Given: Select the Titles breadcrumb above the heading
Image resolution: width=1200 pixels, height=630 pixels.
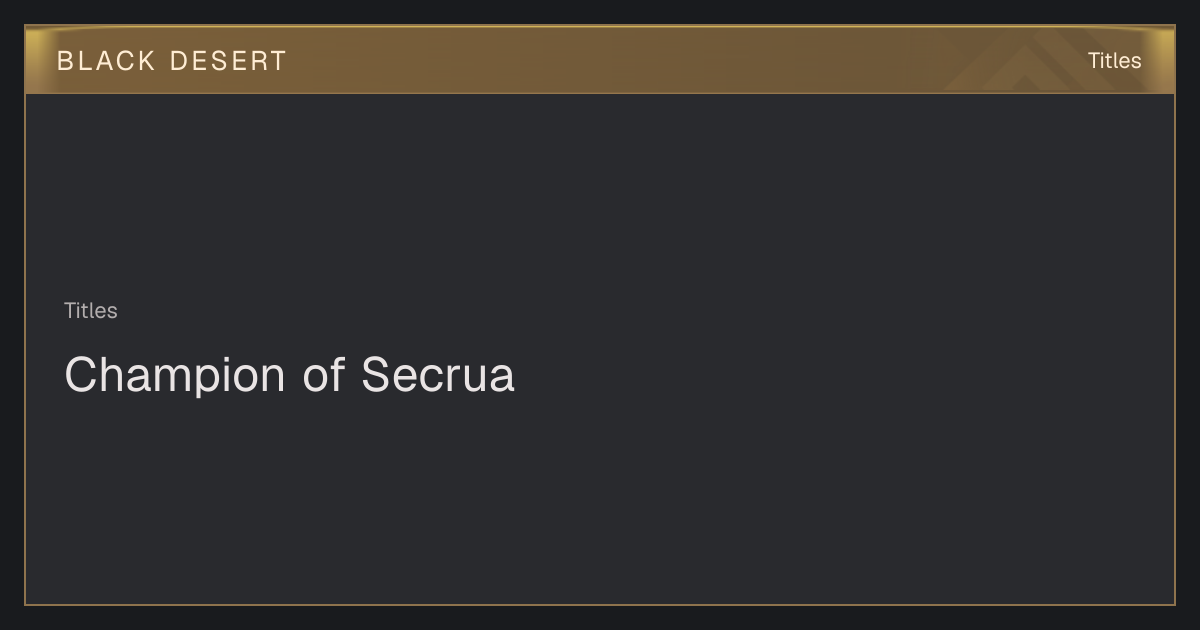Looking at the screenshot, I should point(91,311).
